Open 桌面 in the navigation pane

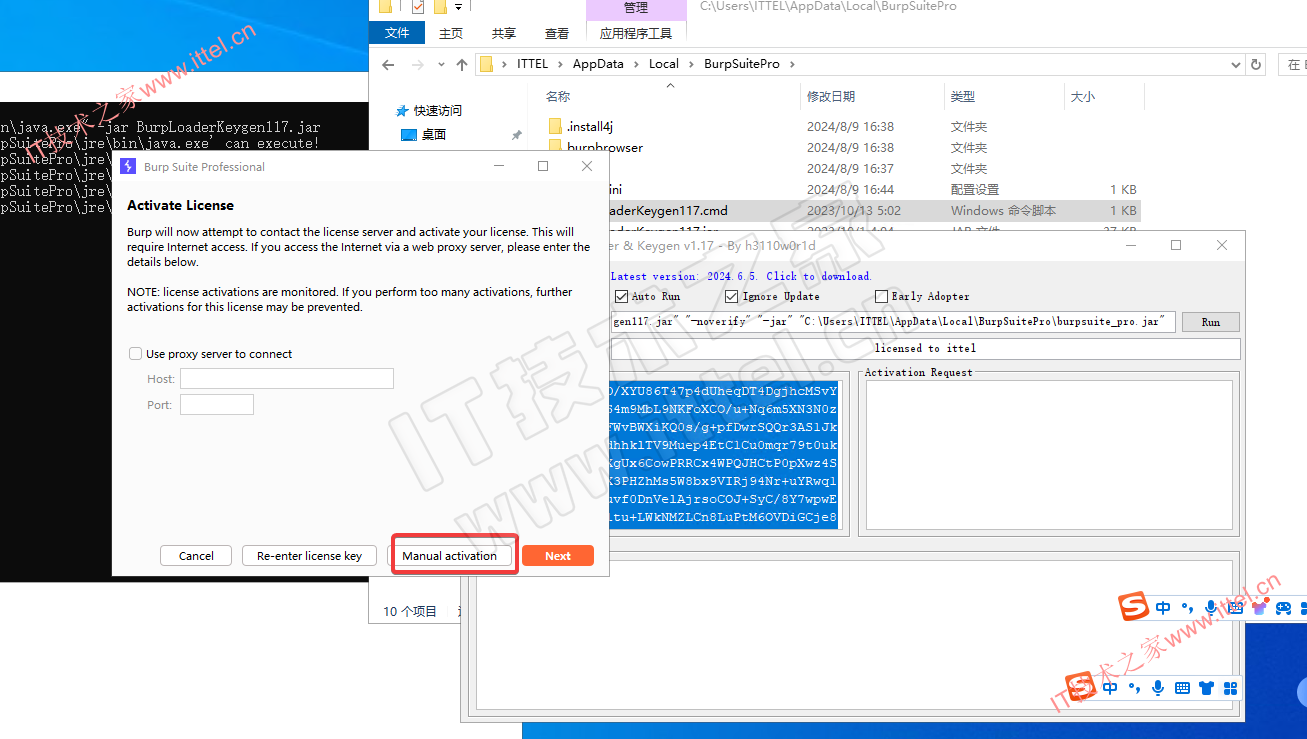click(433, 134)
